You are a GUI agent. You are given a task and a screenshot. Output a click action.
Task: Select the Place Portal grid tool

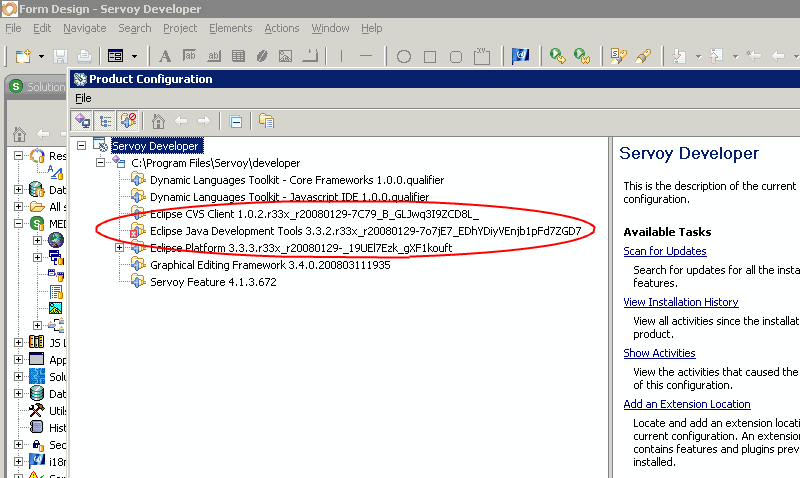(238, 56)
